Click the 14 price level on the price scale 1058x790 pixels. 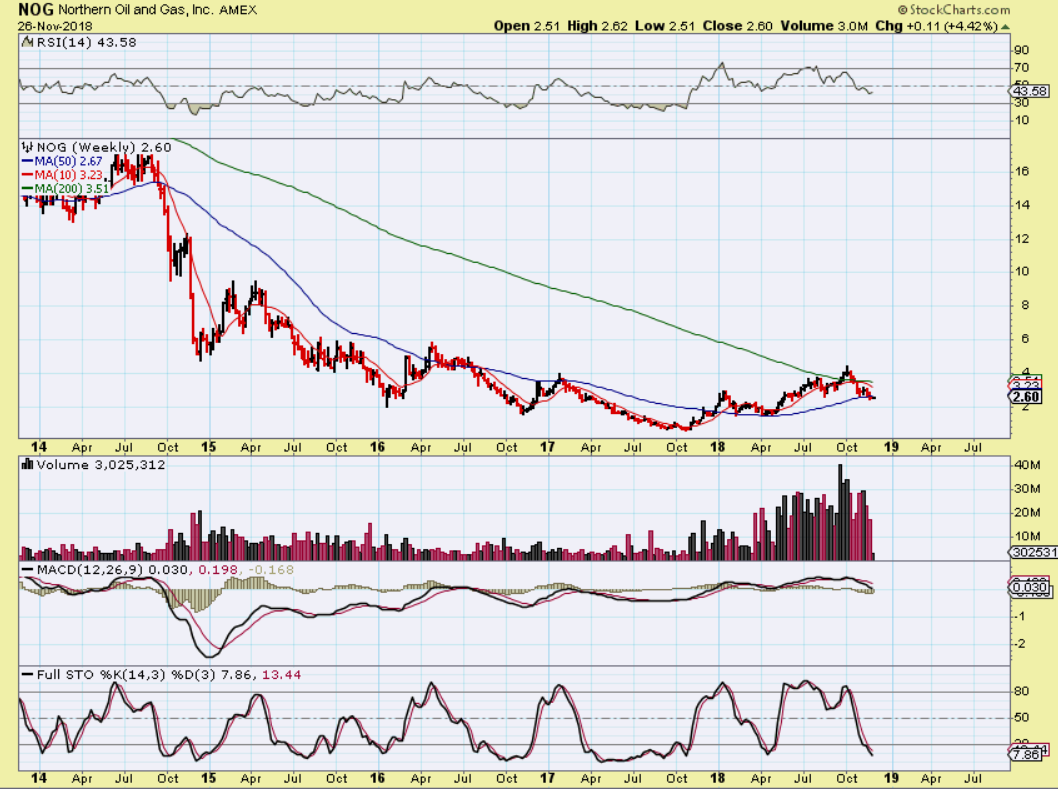[x=1021, y=205]
